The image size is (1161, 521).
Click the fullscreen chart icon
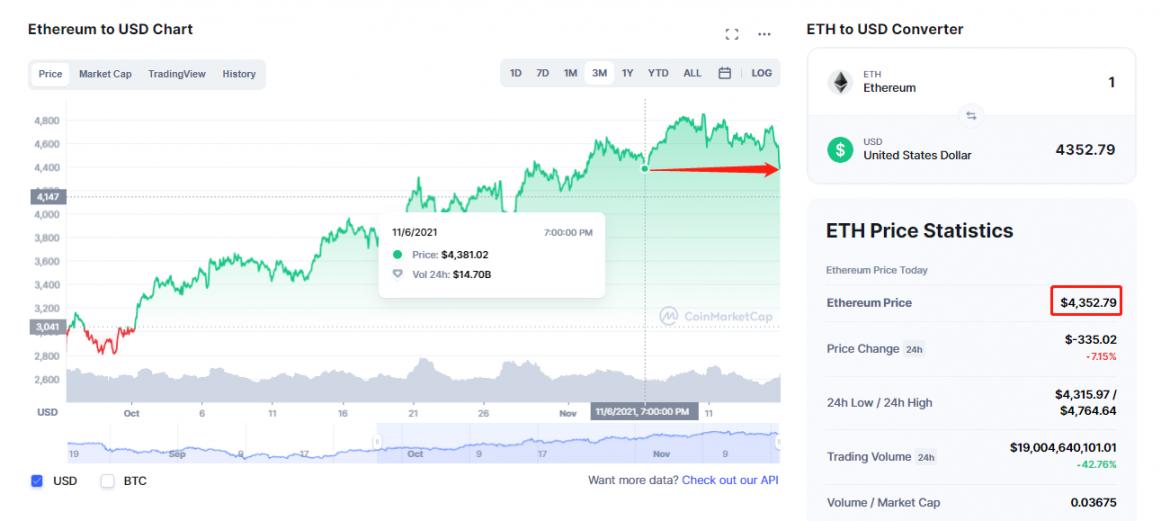tap(732, 34)
